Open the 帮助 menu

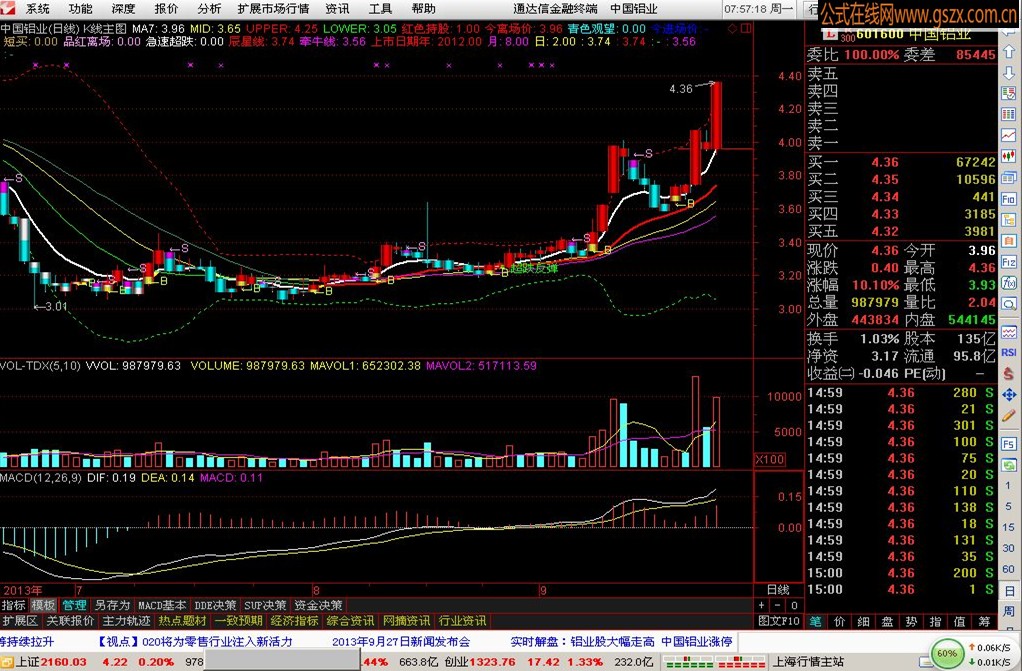click(x=423, y=8)
